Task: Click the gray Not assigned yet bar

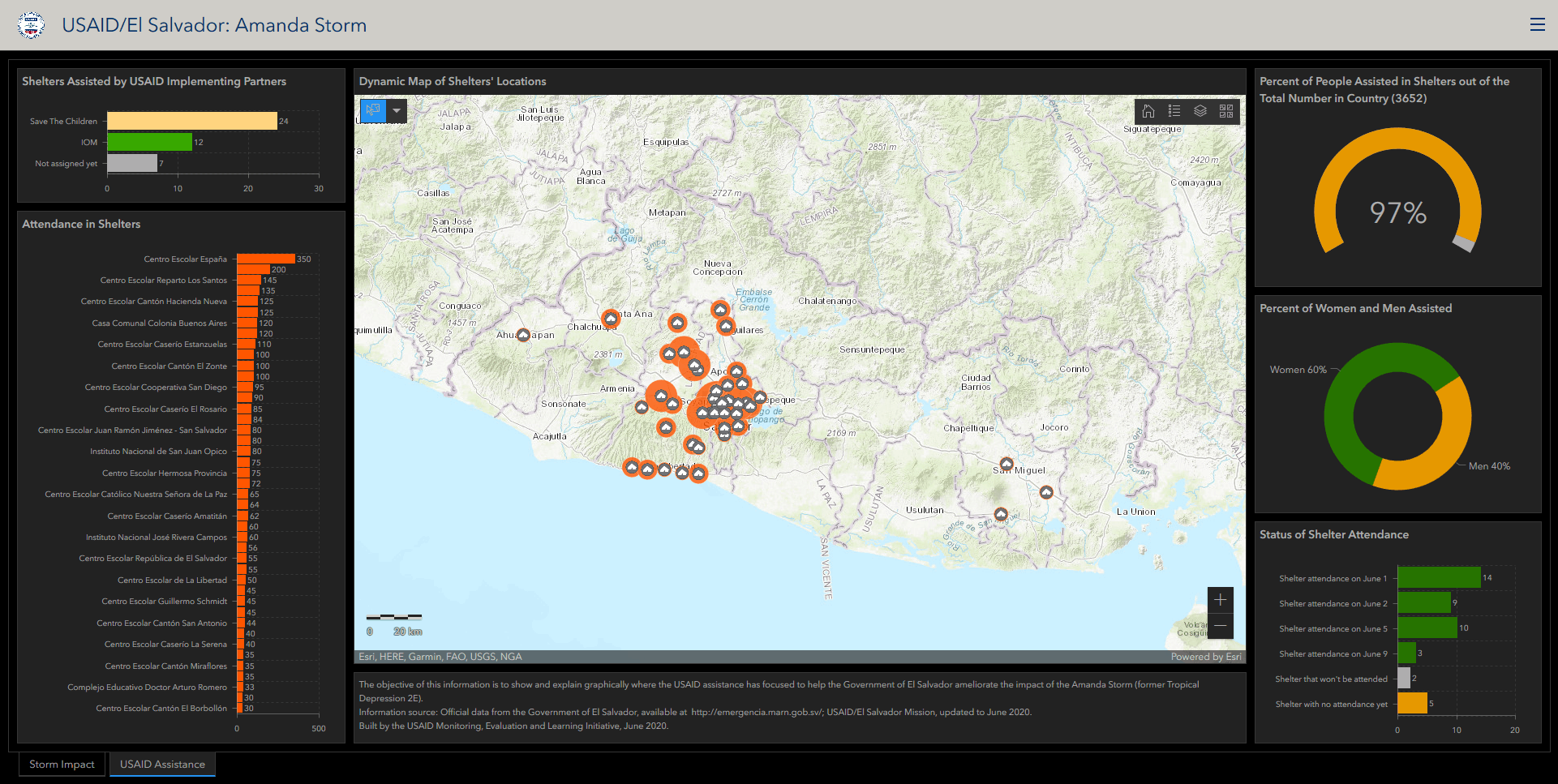Action: [131, 163]
